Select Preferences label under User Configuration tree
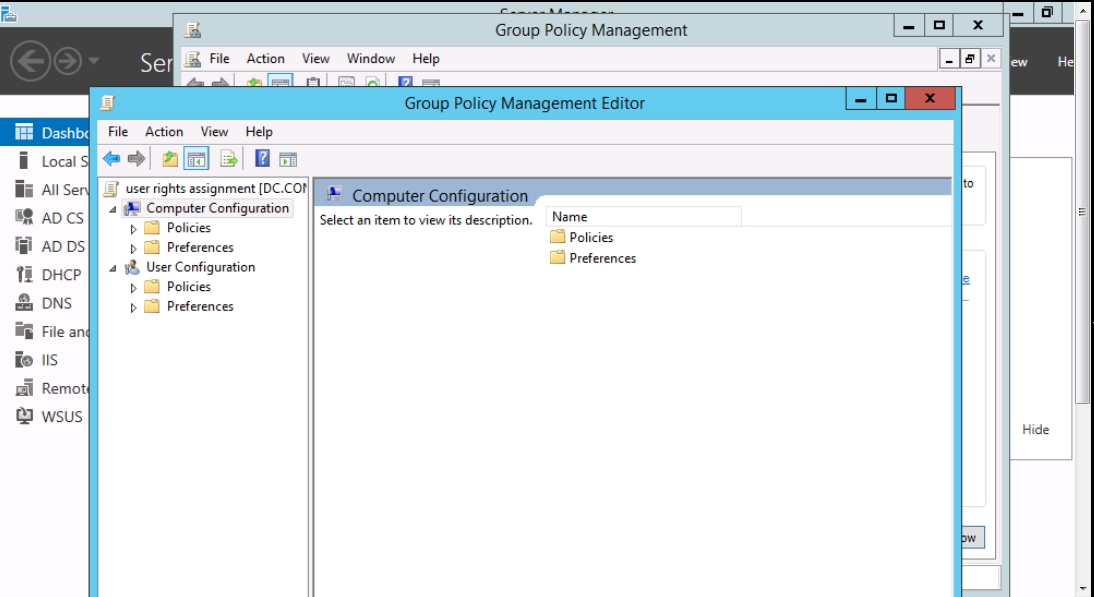 [200, 305]
